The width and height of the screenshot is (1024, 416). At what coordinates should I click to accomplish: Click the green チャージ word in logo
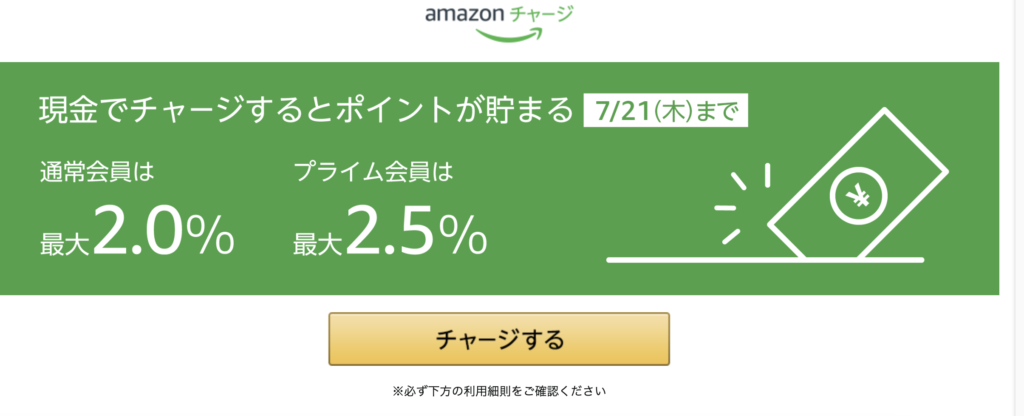[541, 14]
